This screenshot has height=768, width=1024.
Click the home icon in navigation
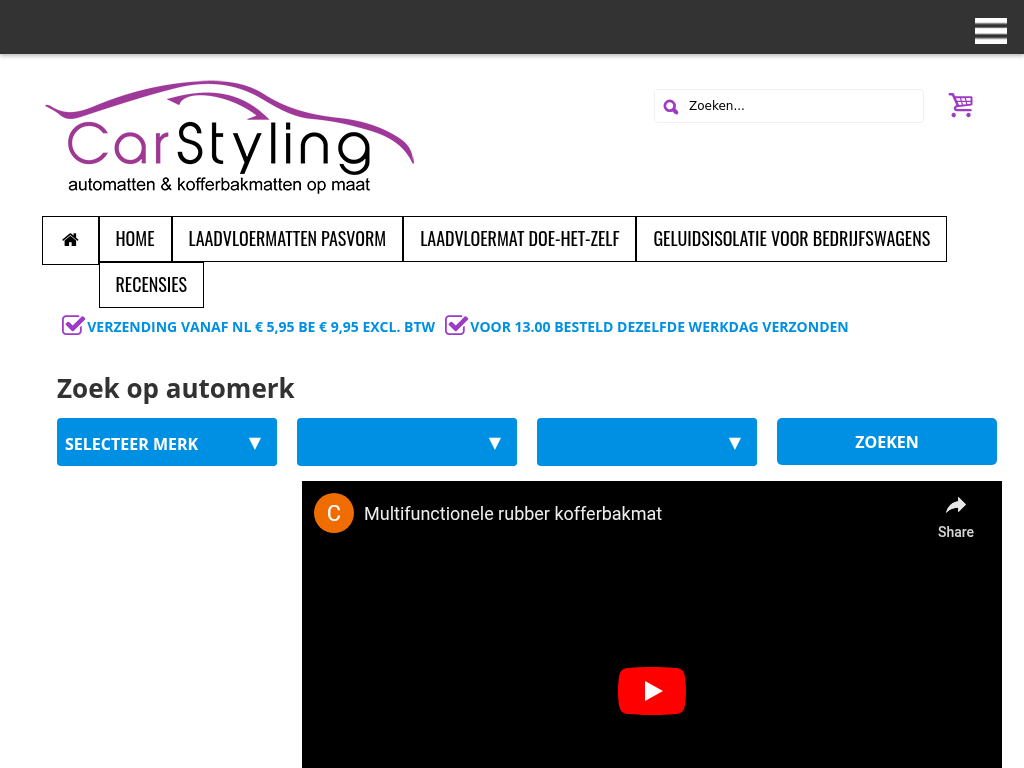[70, 240]
